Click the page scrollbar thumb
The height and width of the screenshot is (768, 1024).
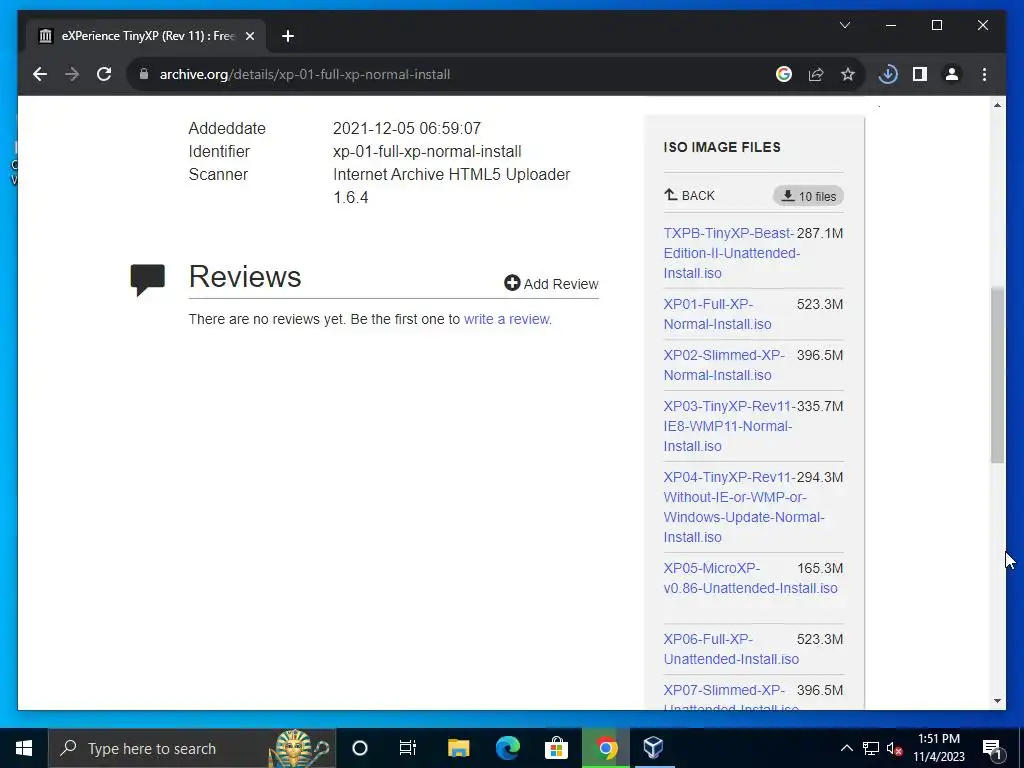[997, 376]
